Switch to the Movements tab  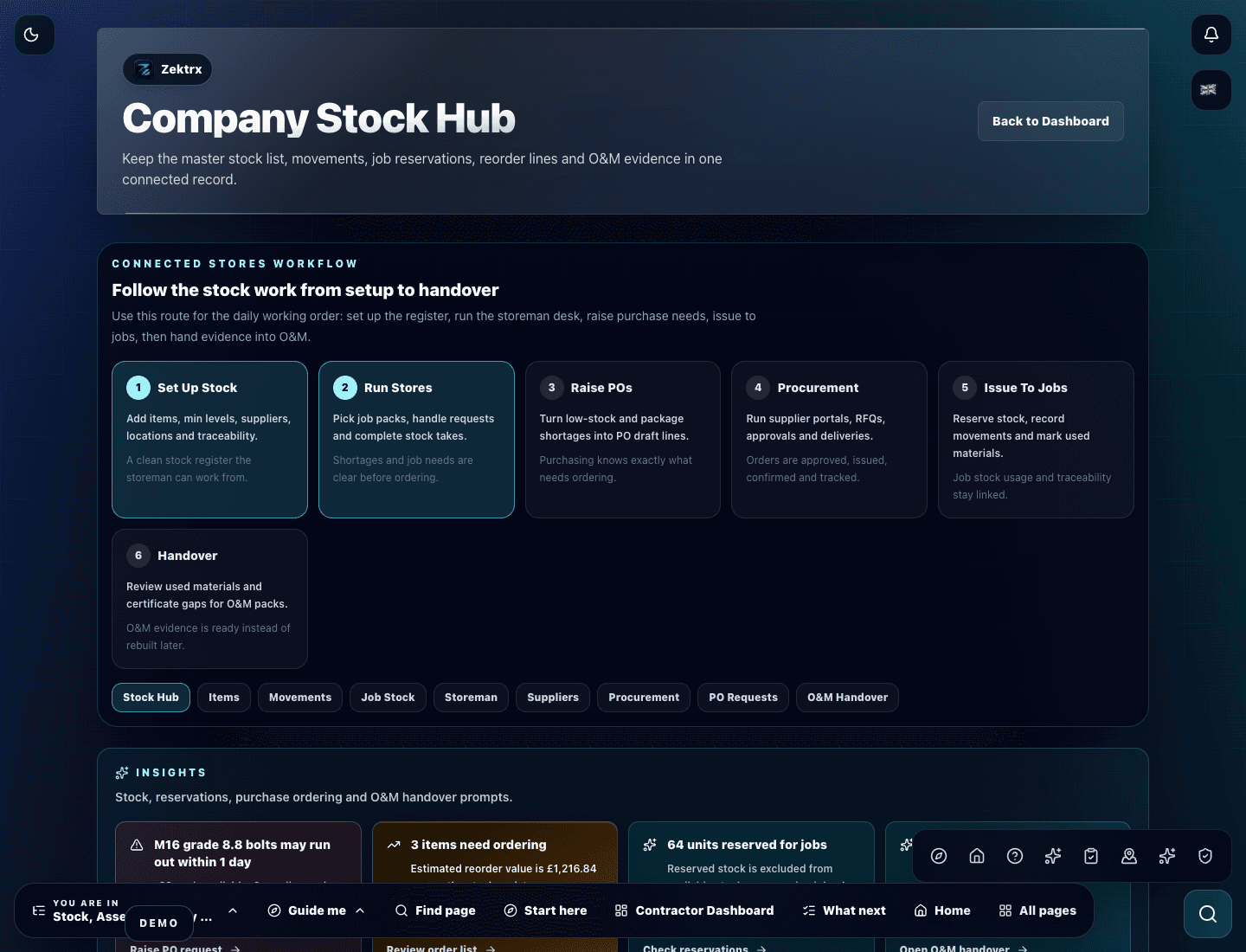(x=300, y=698)
